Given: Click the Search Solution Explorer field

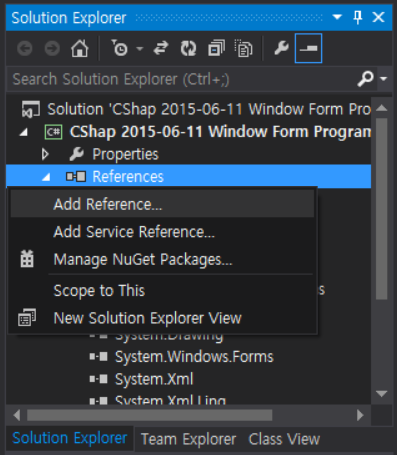Looking at the screenshot, I should pos(183,79).
